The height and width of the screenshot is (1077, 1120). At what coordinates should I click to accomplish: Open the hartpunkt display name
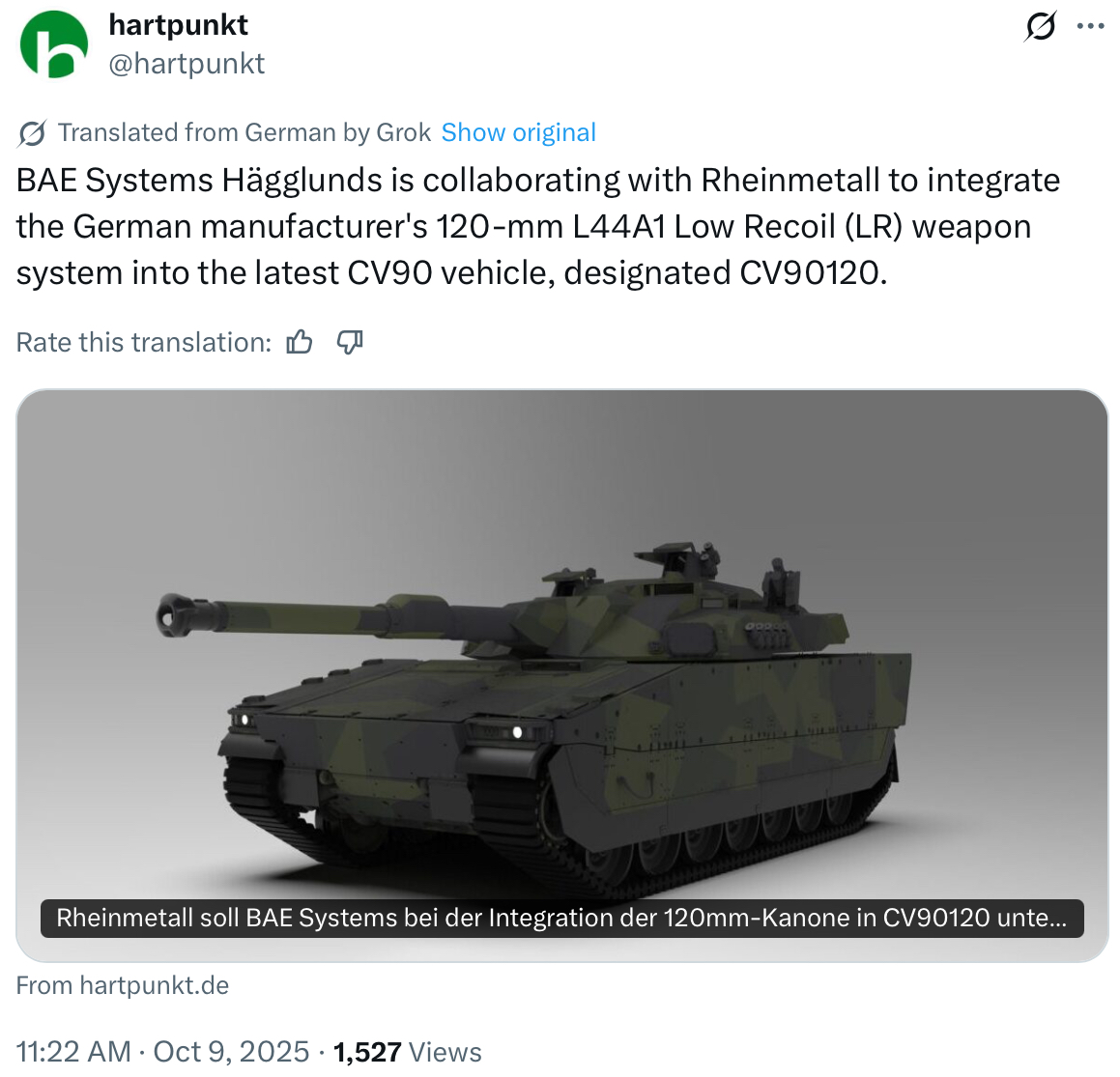click(x=178, y=25)
